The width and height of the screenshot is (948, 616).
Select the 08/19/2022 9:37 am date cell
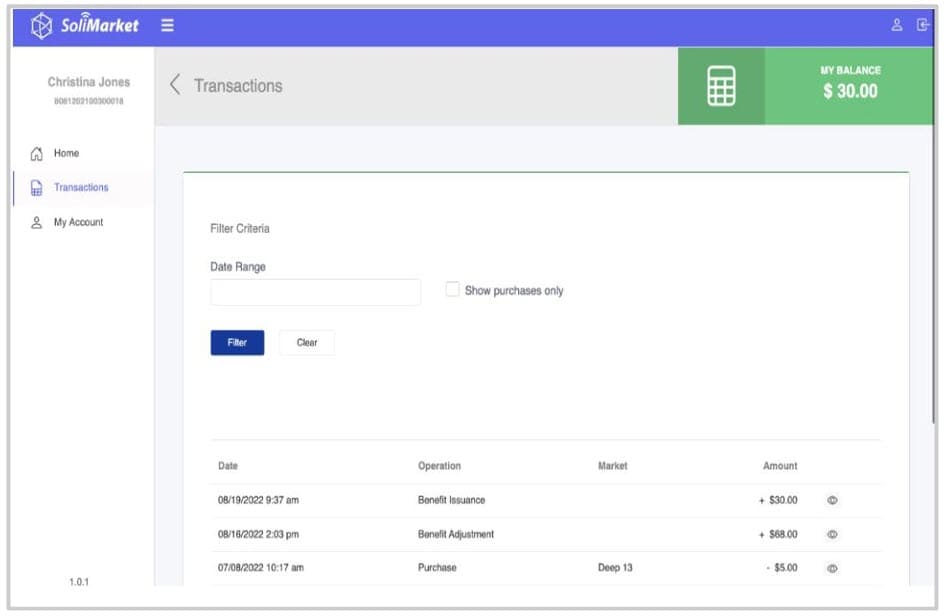pos(258,501)
